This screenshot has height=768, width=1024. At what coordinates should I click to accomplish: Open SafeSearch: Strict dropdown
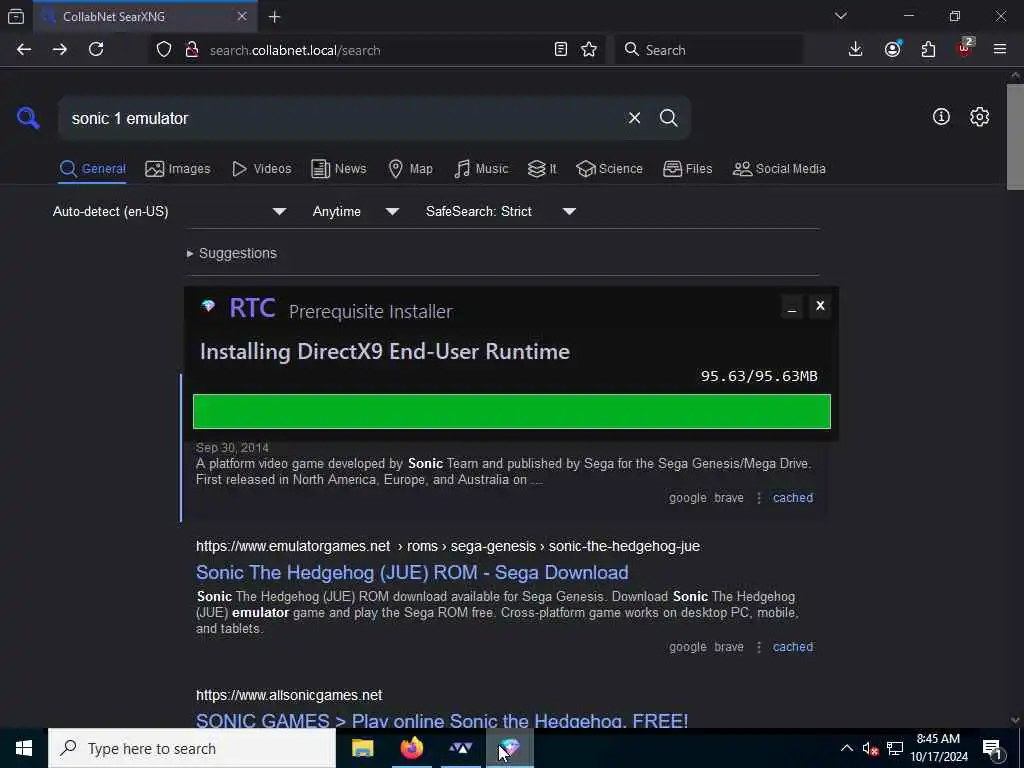500,212
